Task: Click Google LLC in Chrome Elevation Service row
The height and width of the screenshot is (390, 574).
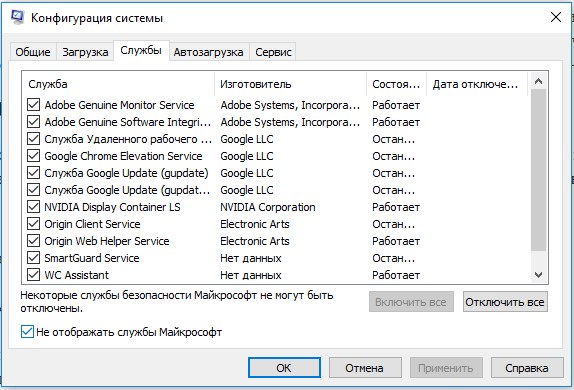Action: [247, 156]
